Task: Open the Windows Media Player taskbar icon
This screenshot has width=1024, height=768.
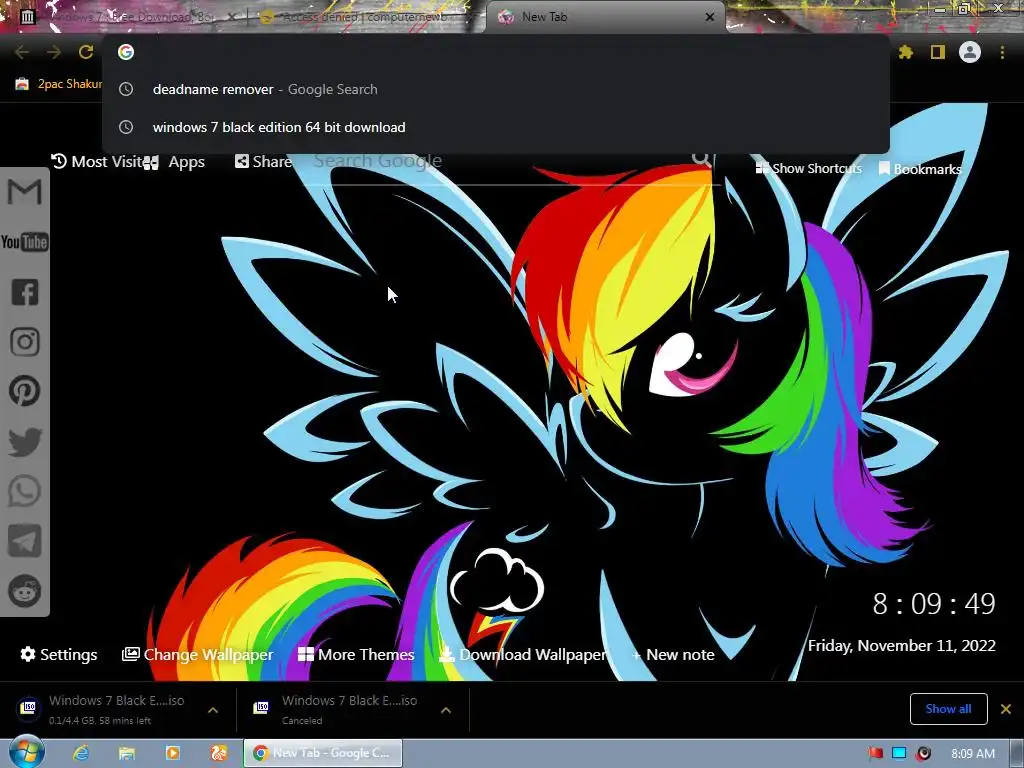Action: (172, 753)
